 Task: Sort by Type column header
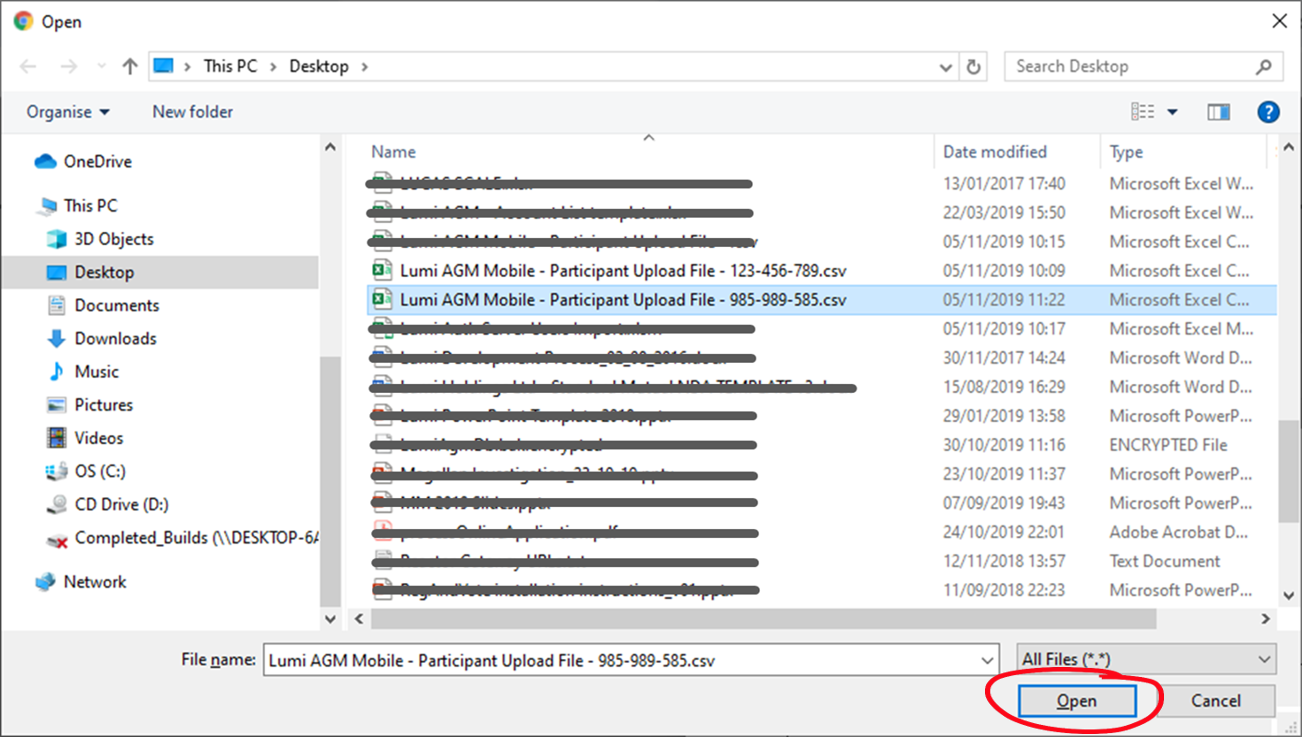point(1126,152)
